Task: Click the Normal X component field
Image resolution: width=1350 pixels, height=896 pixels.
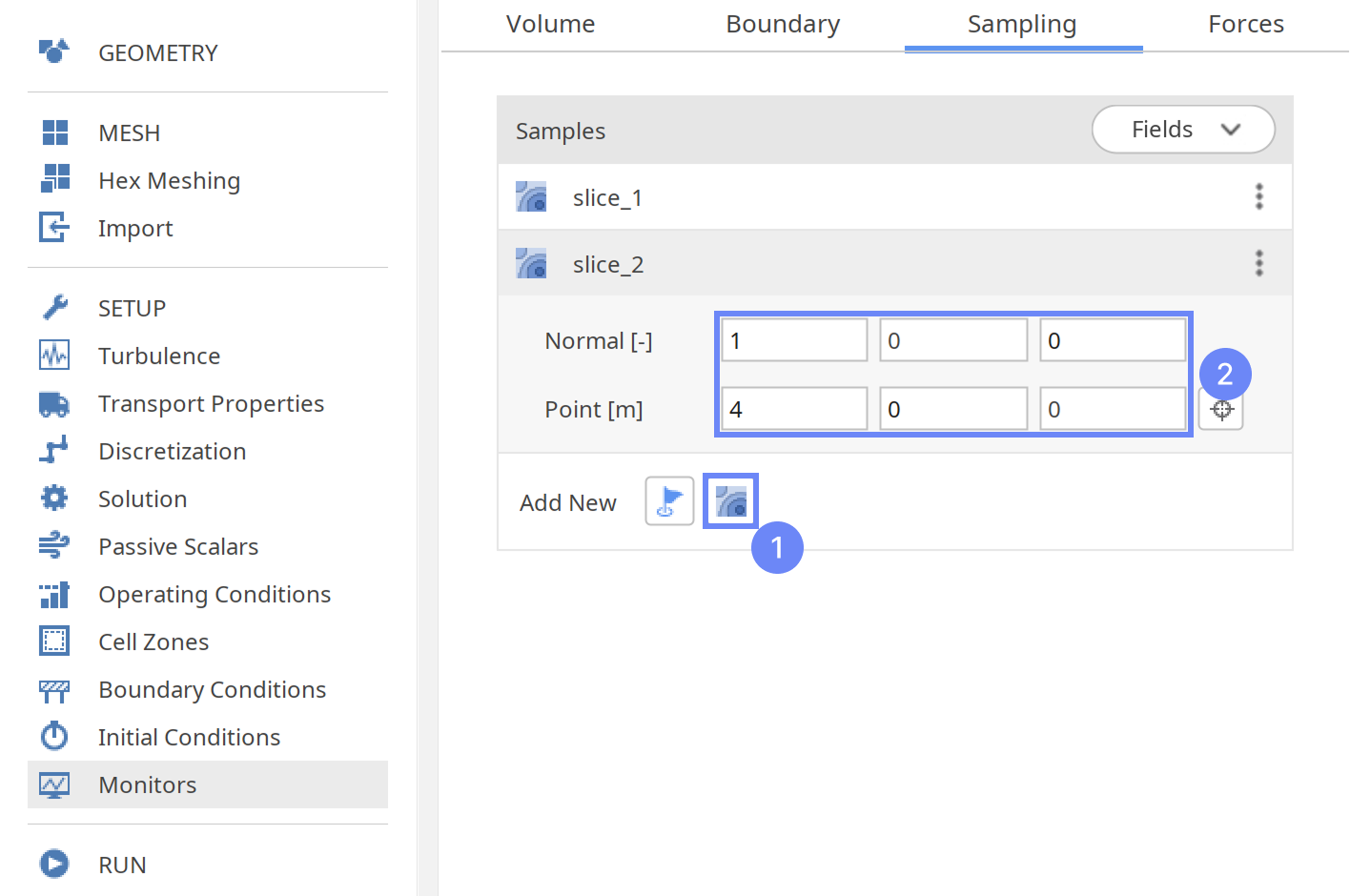Action: coord(793,341)
